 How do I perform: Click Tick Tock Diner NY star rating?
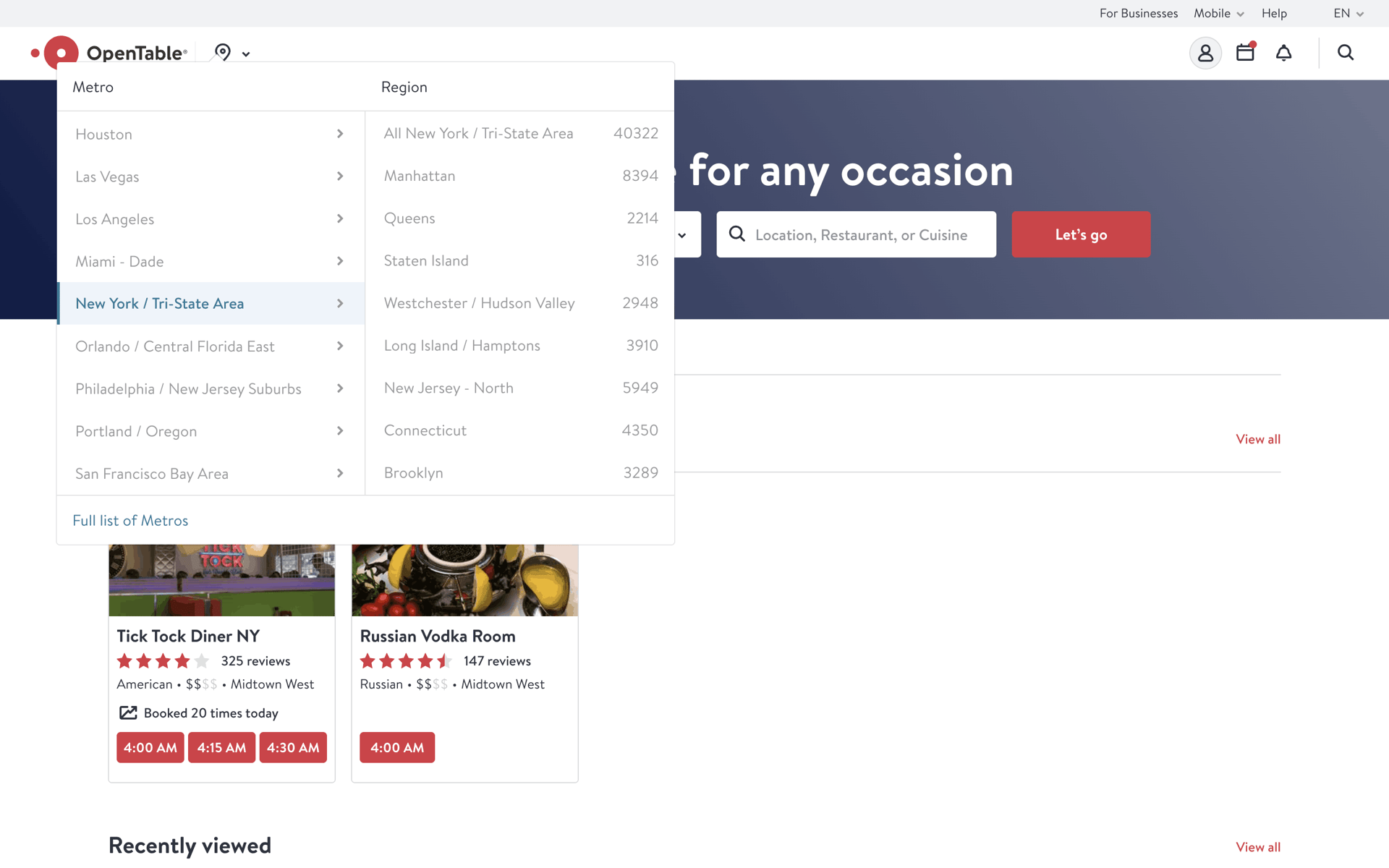163,661
